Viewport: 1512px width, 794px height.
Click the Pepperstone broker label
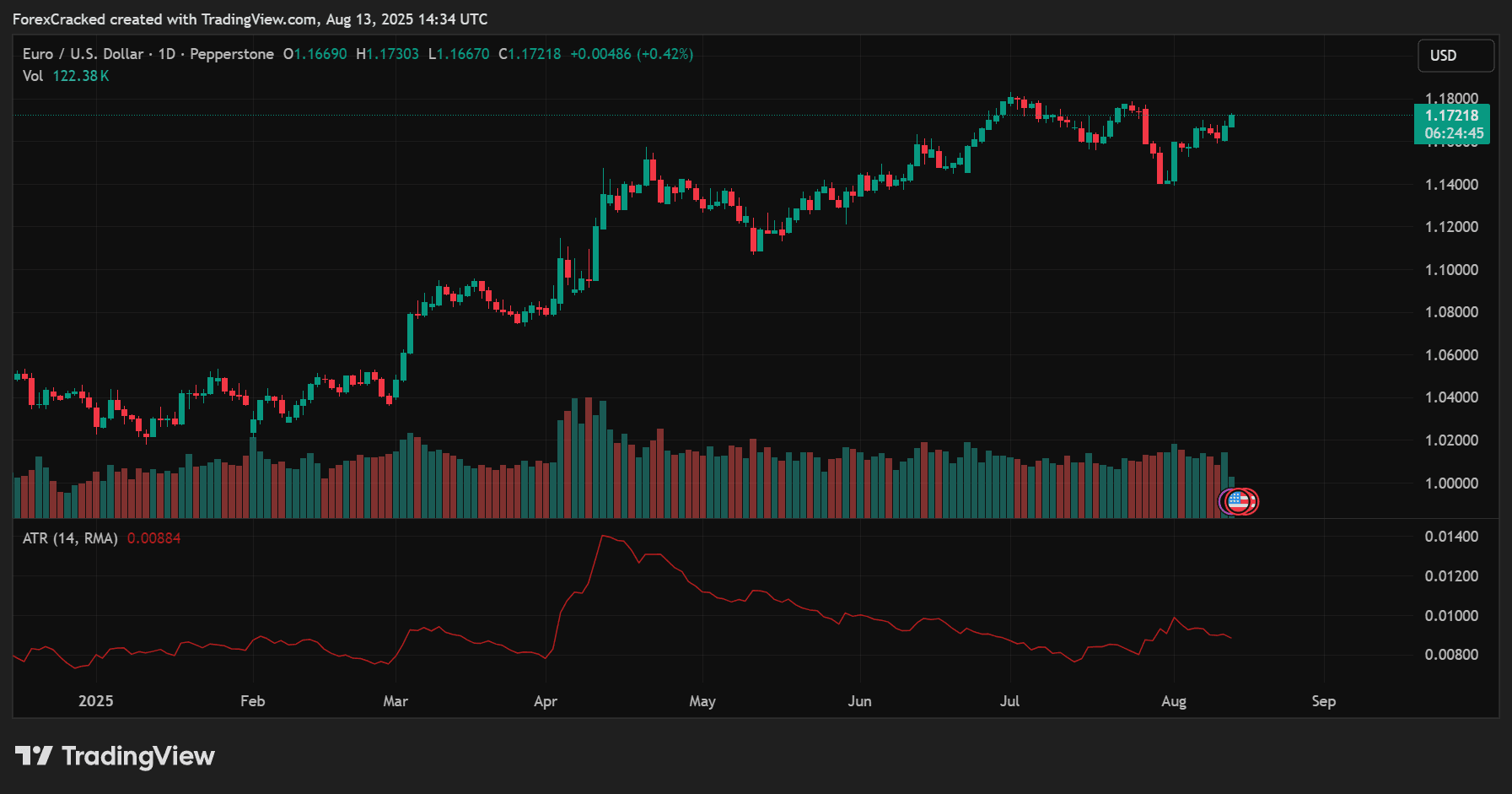[230, 53]
